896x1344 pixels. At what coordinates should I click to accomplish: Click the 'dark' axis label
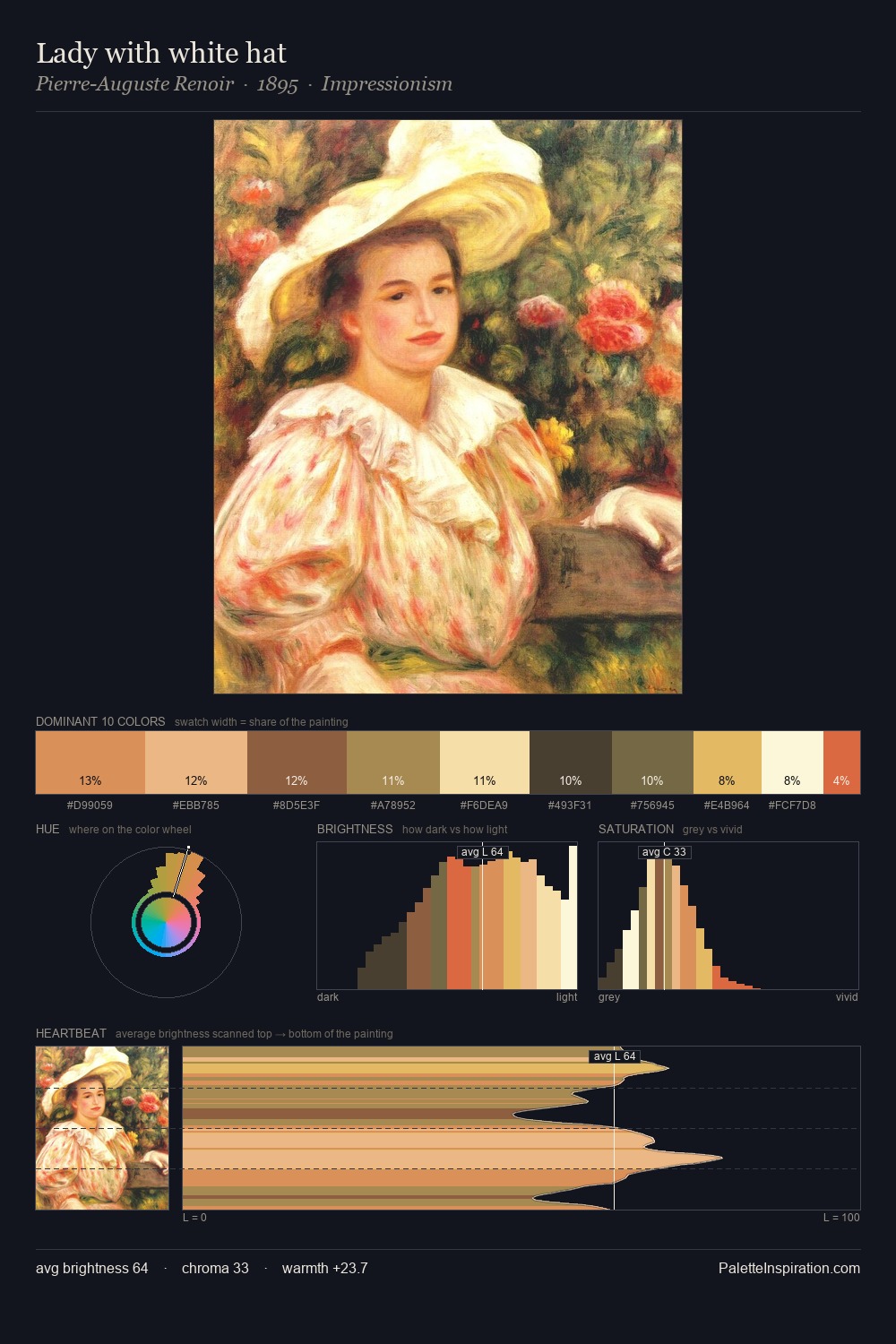[x=328, y=997]
